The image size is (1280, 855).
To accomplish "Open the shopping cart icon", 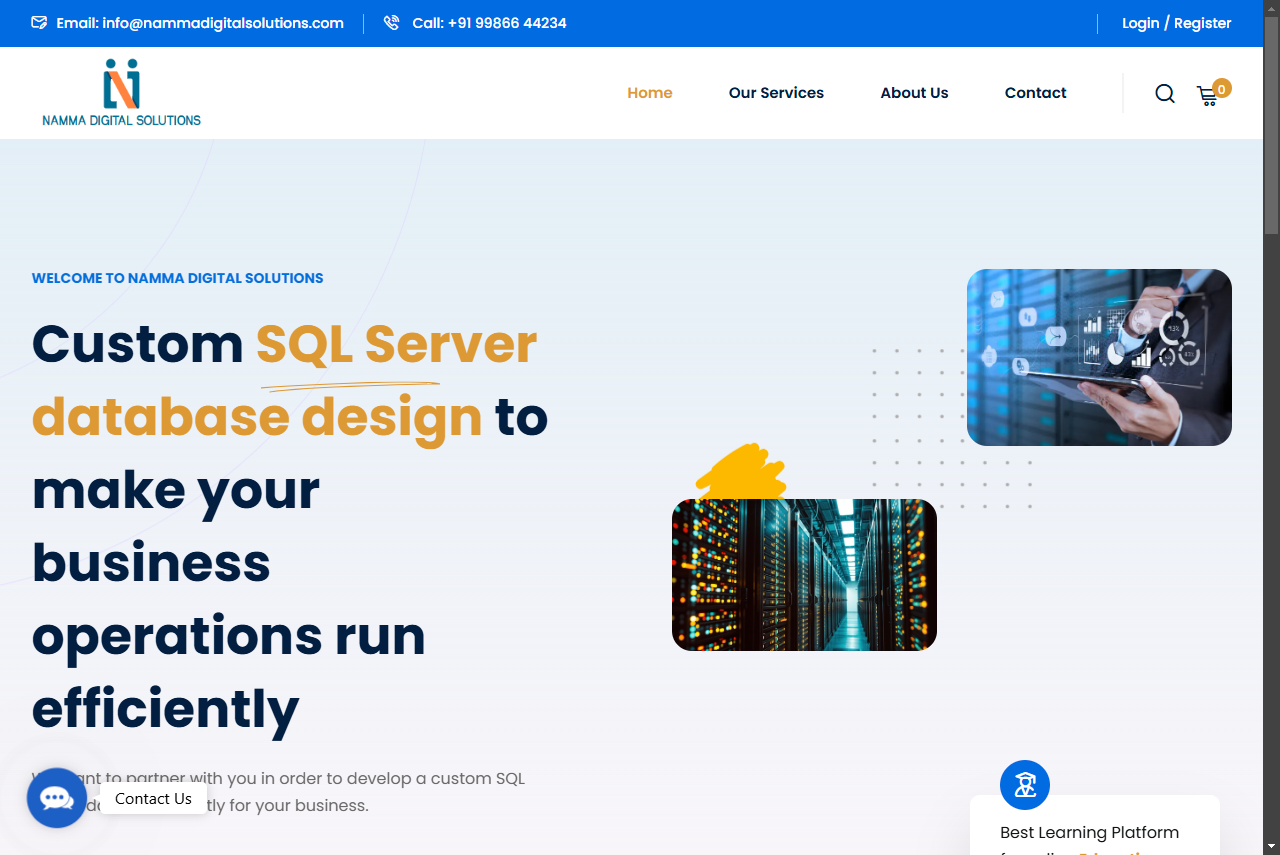I will tap(1207, 96).
